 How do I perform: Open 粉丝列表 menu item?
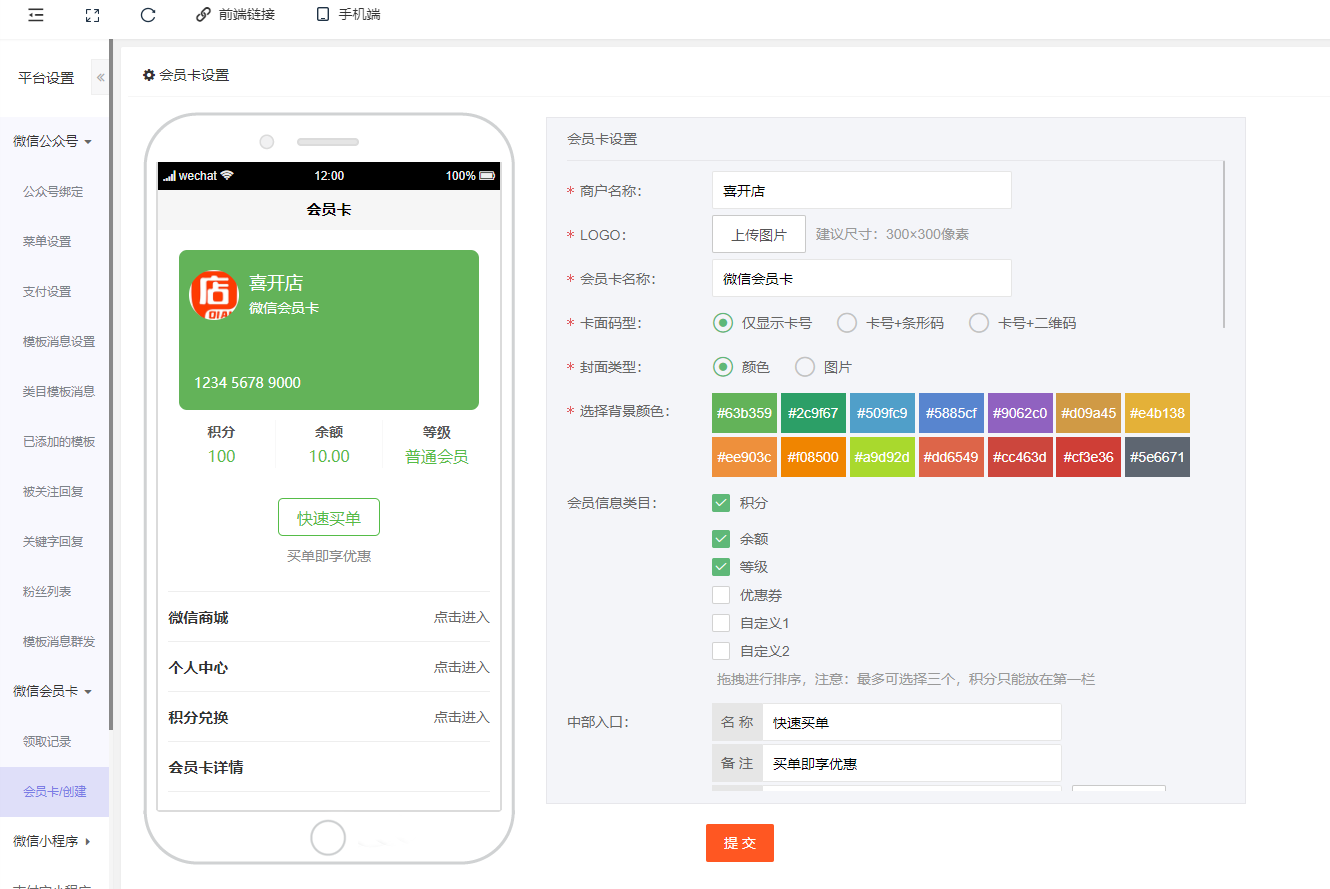click(x=47, y=591)
